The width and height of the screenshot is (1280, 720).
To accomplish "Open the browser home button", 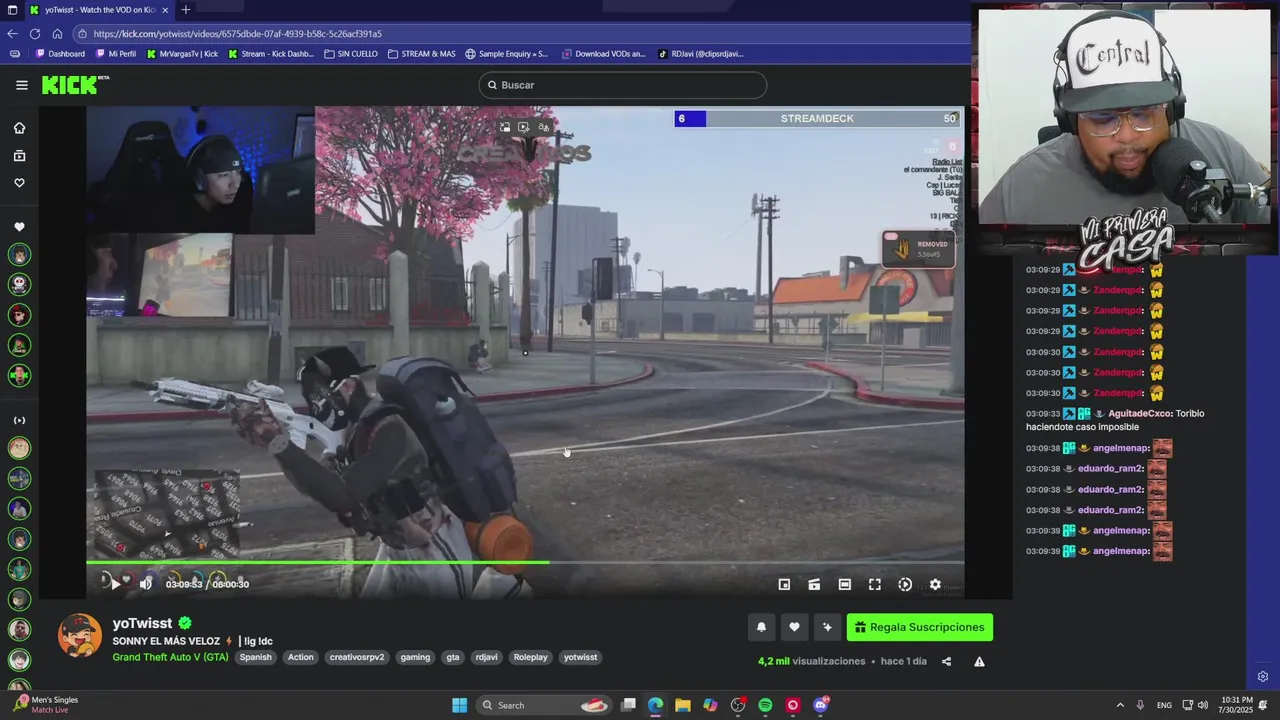I will [x=57, y=33].
